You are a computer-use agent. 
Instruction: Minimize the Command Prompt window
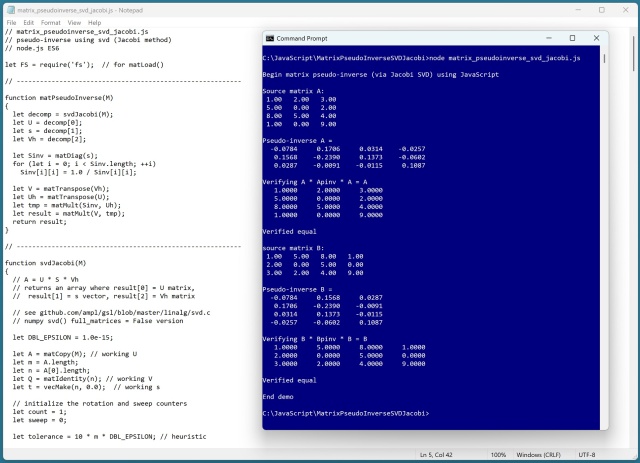549,38
